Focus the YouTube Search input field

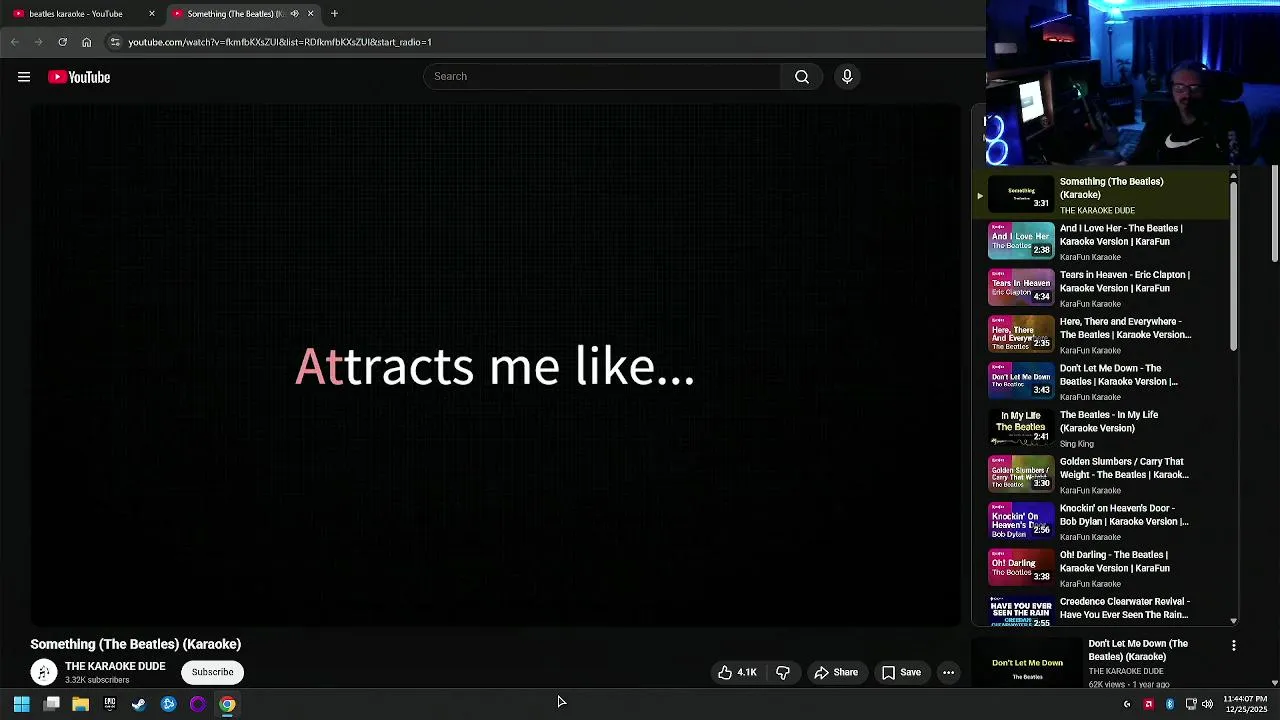point(602,77)
